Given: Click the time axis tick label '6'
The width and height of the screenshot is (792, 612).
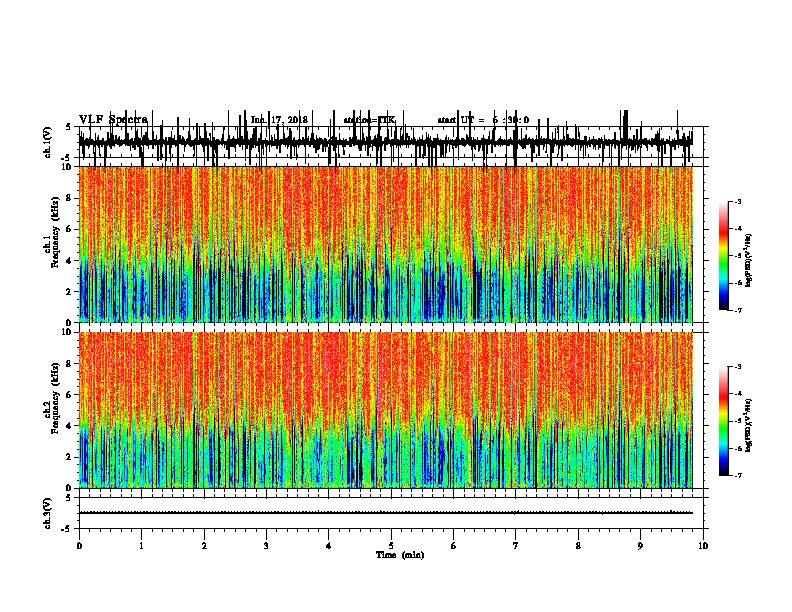Looking at the screenshot, I should click(x=454, y=546).
